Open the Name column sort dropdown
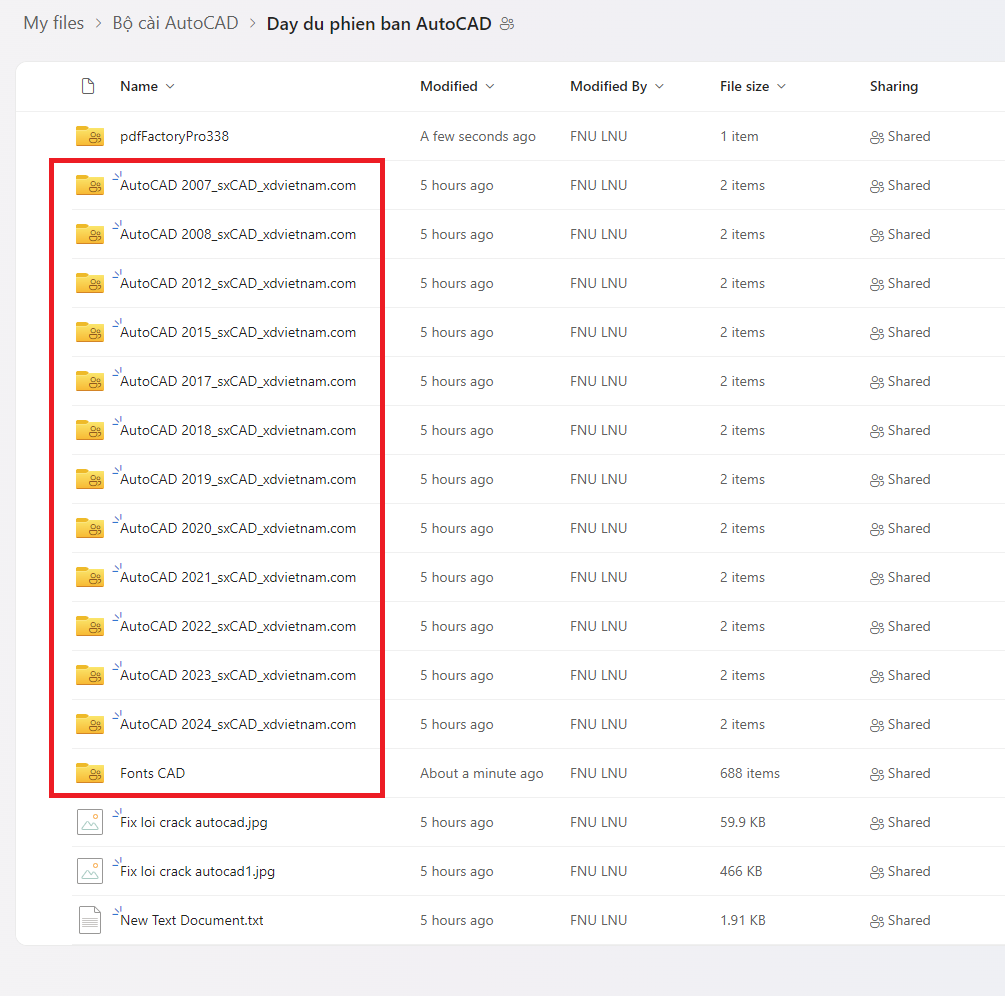 170,87
